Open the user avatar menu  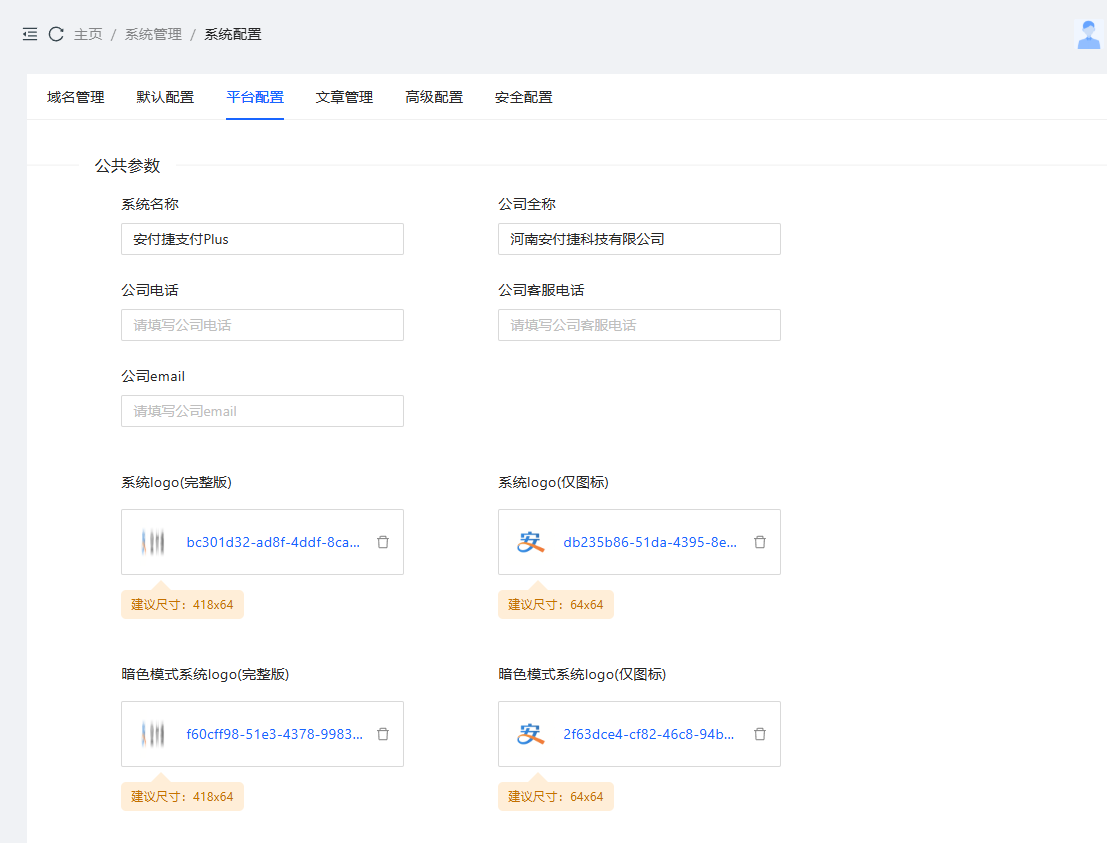coord(1088,34)
